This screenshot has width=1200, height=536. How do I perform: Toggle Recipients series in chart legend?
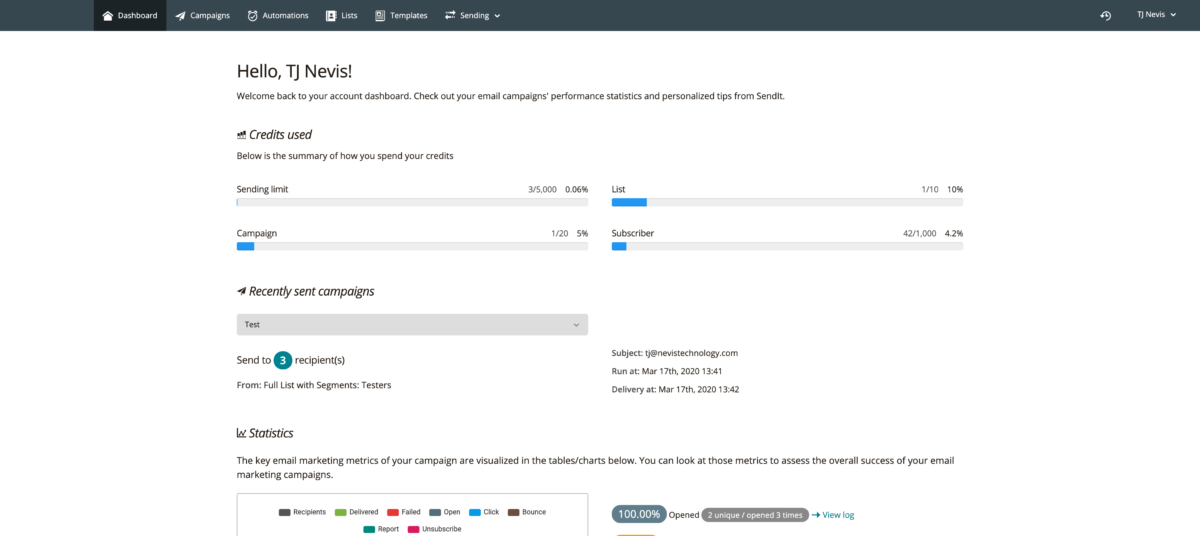(x=302, y=512)
